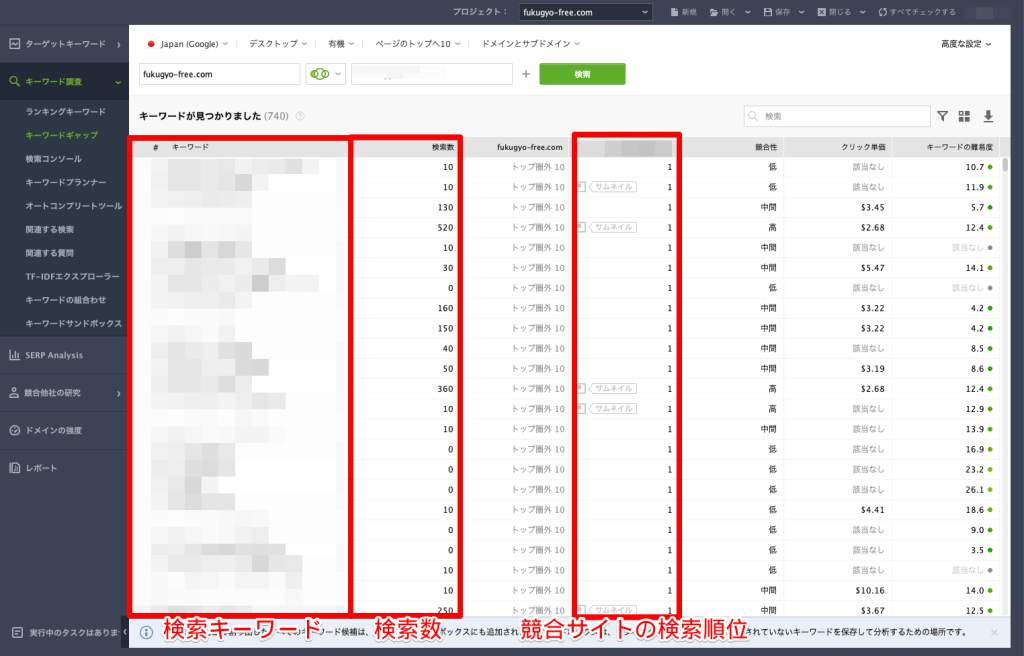Open the column layout grid icon
Image resolution: width=1024 pixels, height=656 pixels.
pyautogui.click(x=964, y=116)
